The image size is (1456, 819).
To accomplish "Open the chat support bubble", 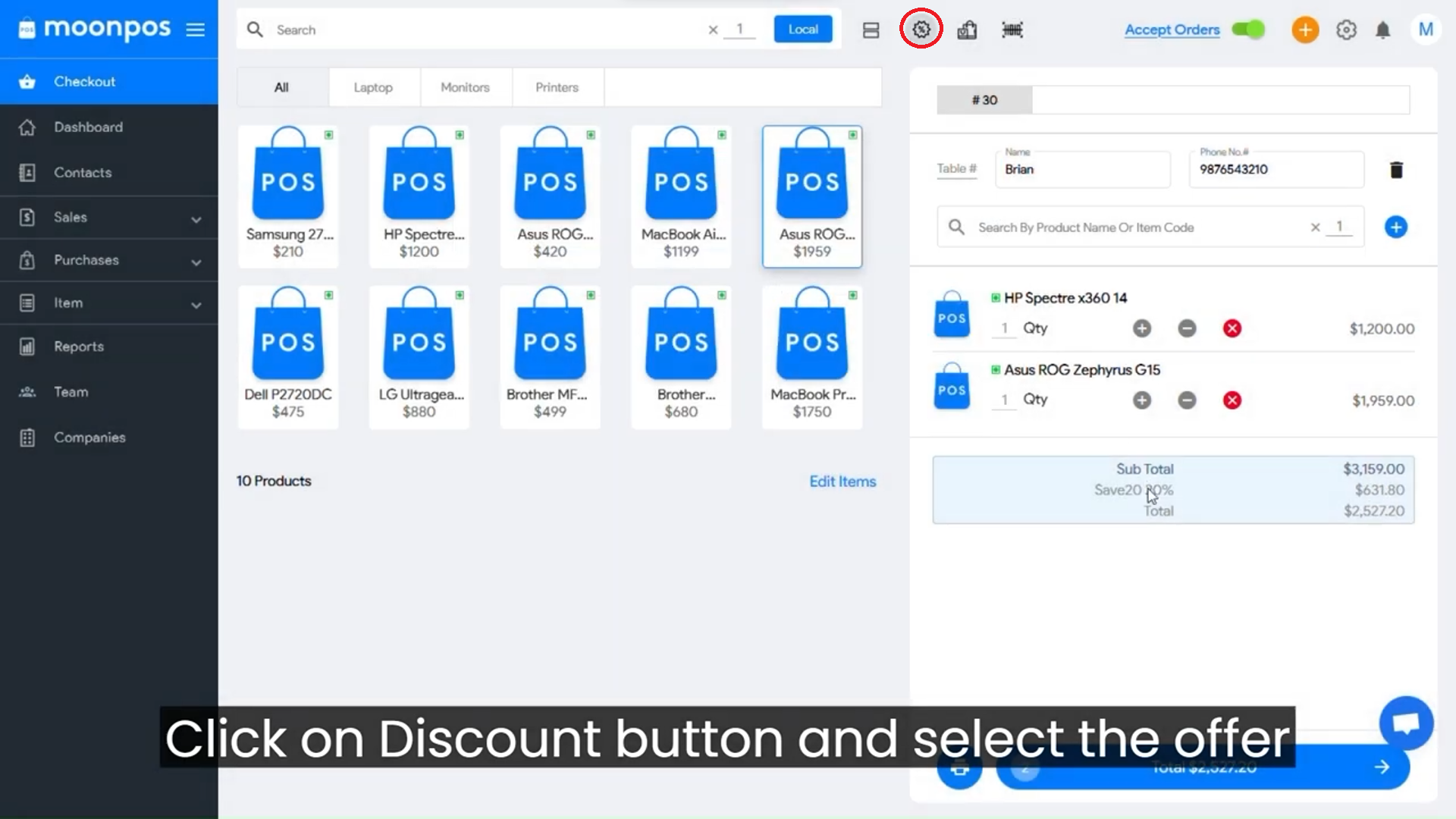I will pyautogui.click(x=1406, y=723).
